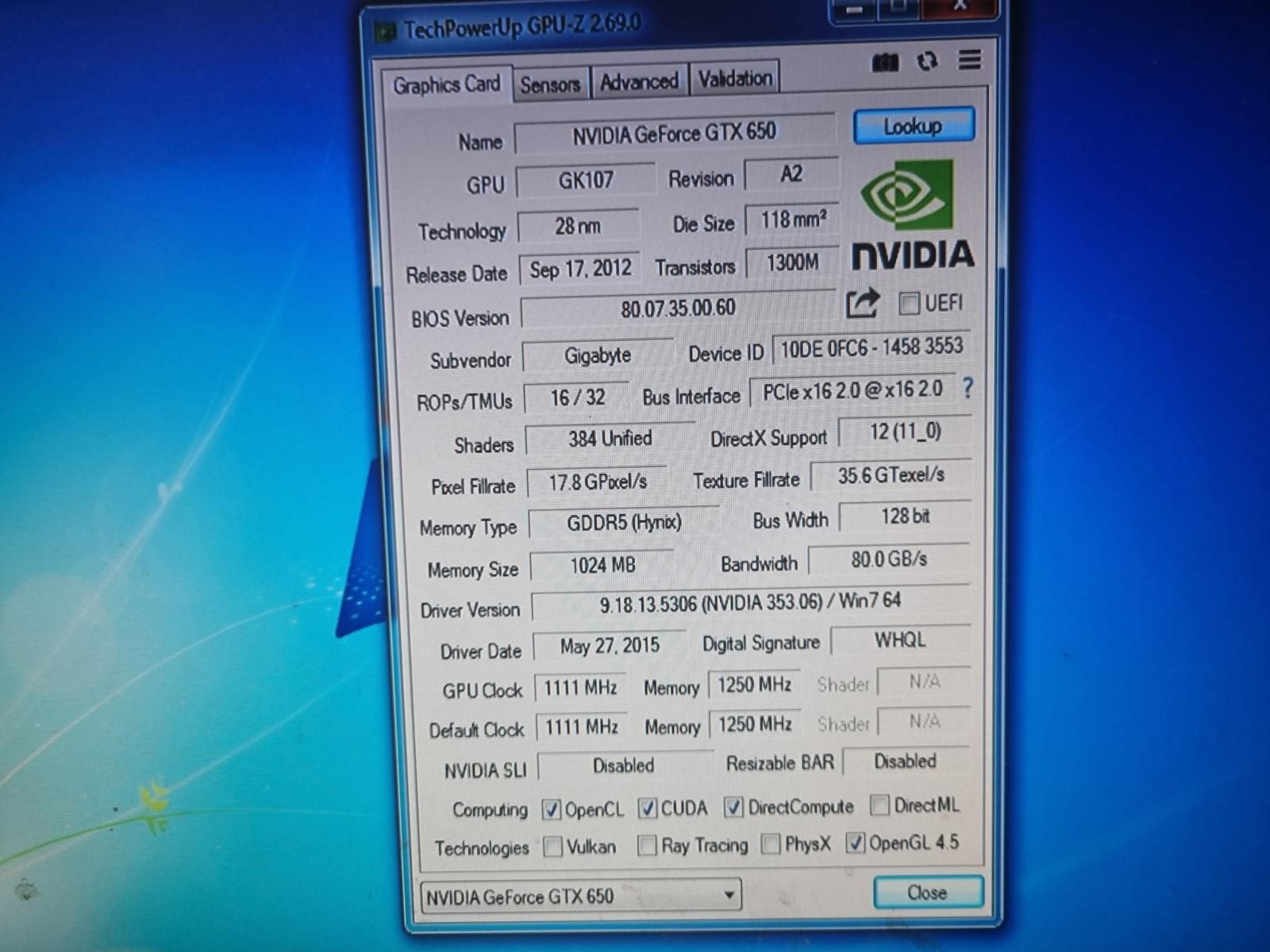Click the Name field showing GeForce GTX 650
This screenshot has width=1270, height=952.
(675, 133)
